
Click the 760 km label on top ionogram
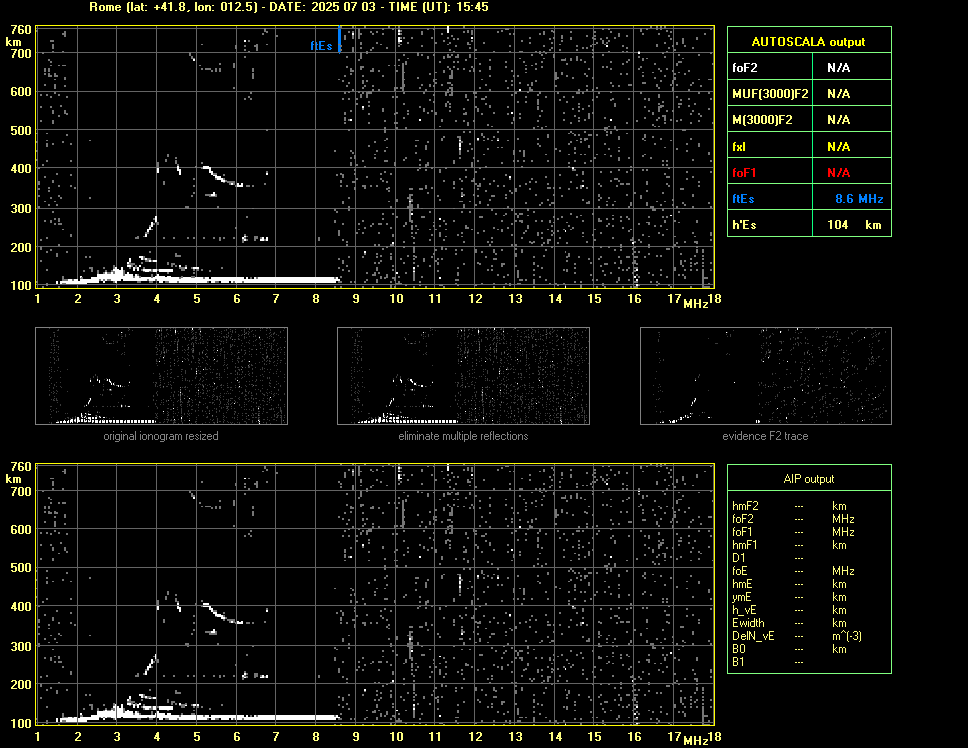[x=20, y=30]
